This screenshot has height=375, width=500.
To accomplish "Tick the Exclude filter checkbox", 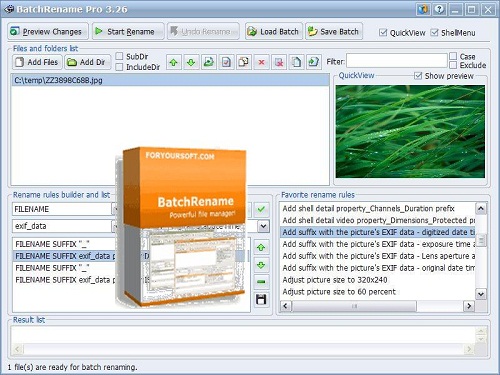I will 453,65.
